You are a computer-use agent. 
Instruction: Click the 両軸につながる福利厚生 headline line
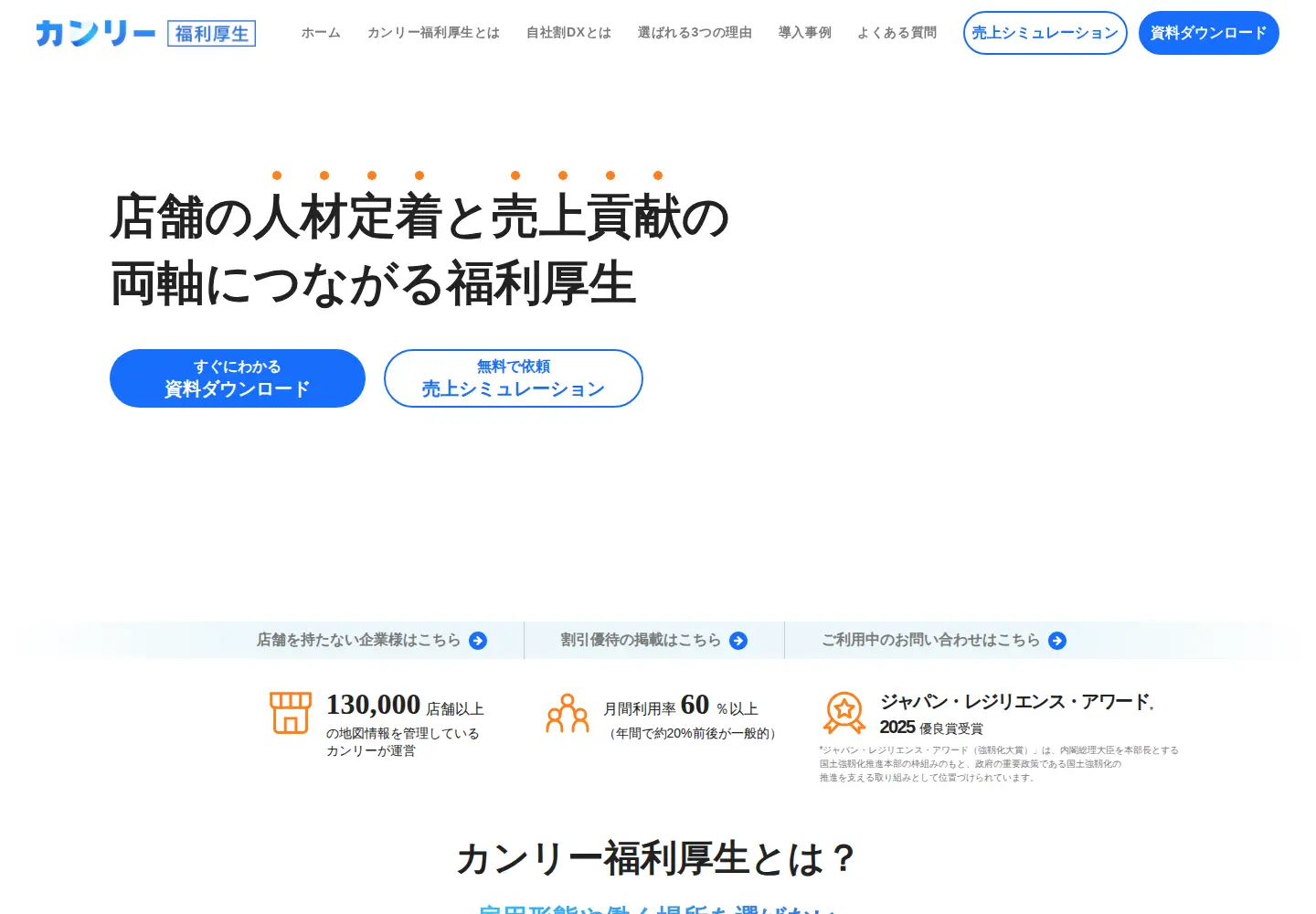pyautogui.click(x=373, y=283)
